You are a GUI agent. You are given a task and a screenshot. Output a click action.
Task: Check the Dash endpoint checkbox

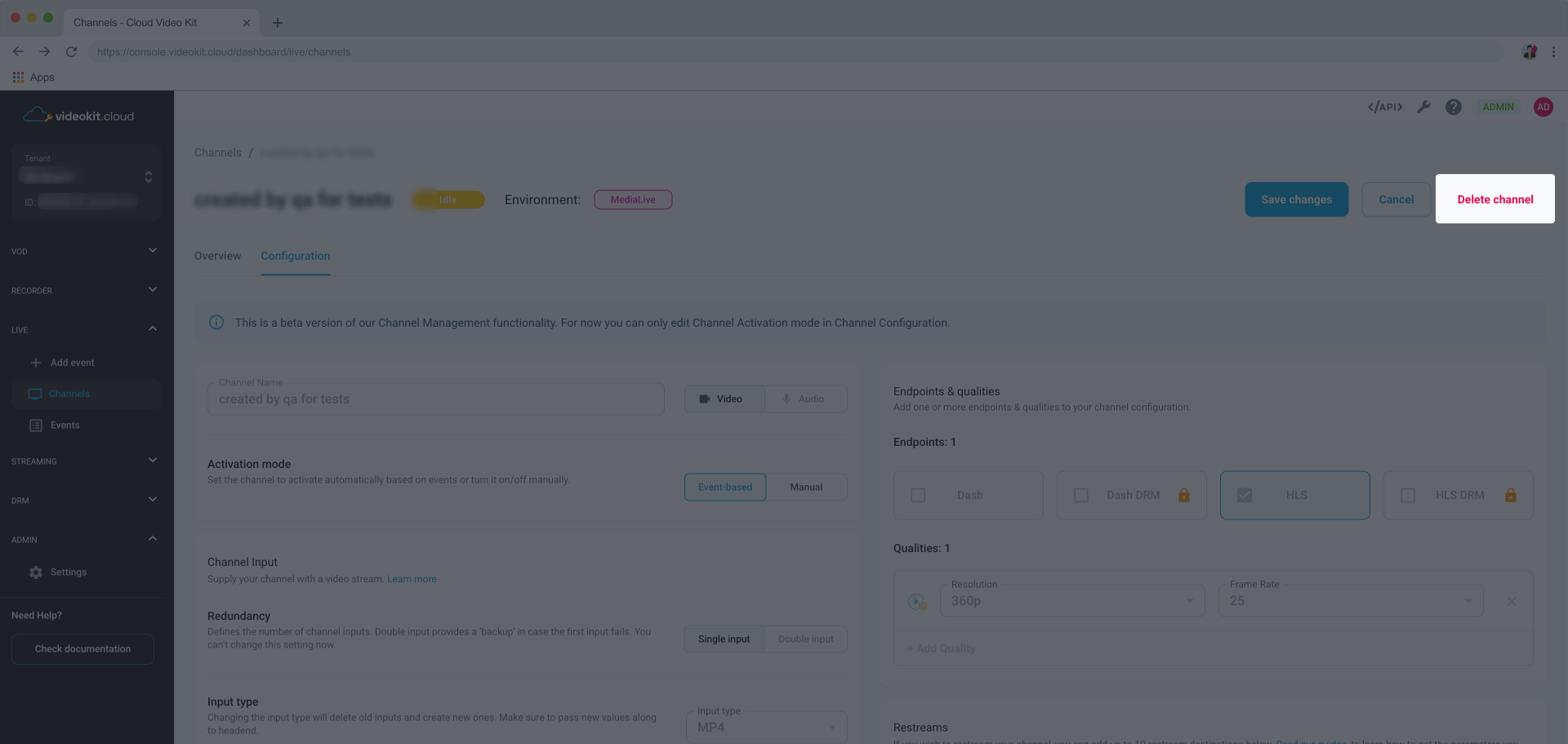[918, 495]
